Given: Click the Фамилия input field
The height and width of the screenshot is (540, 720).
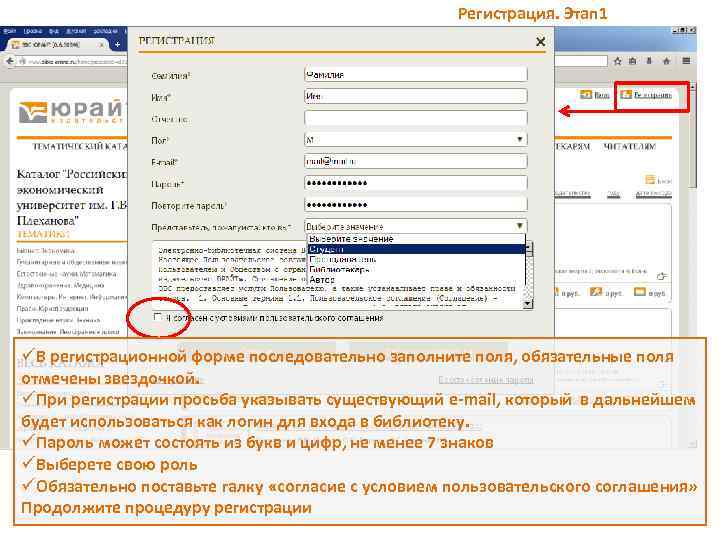Looking at the screenshot, I should coord(416,74).
